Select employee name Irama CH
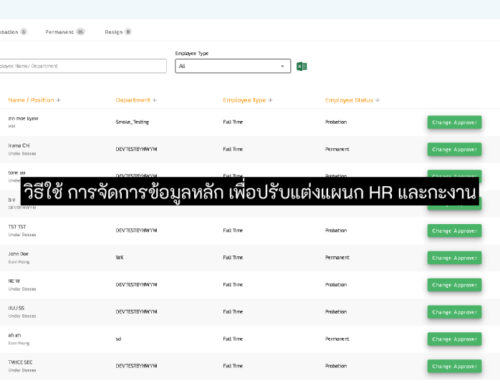The width and height of the screenshot is (500, 383). (x=19, y=145)
